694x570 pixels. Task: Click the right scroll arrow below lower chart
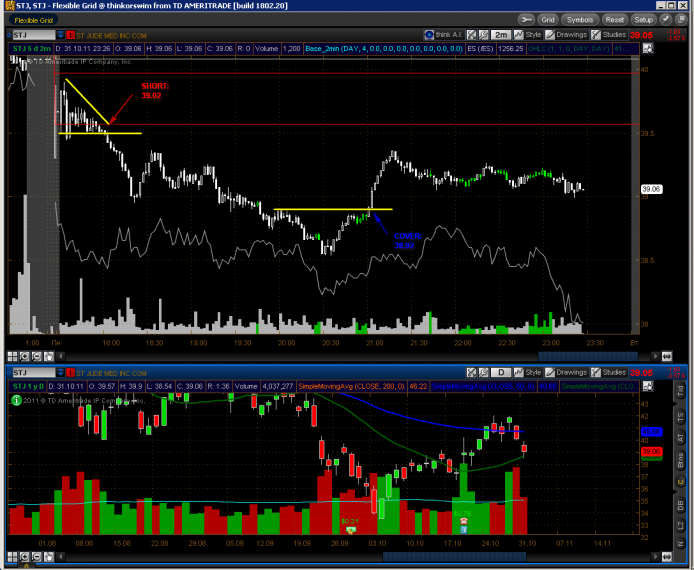point(655,556)
